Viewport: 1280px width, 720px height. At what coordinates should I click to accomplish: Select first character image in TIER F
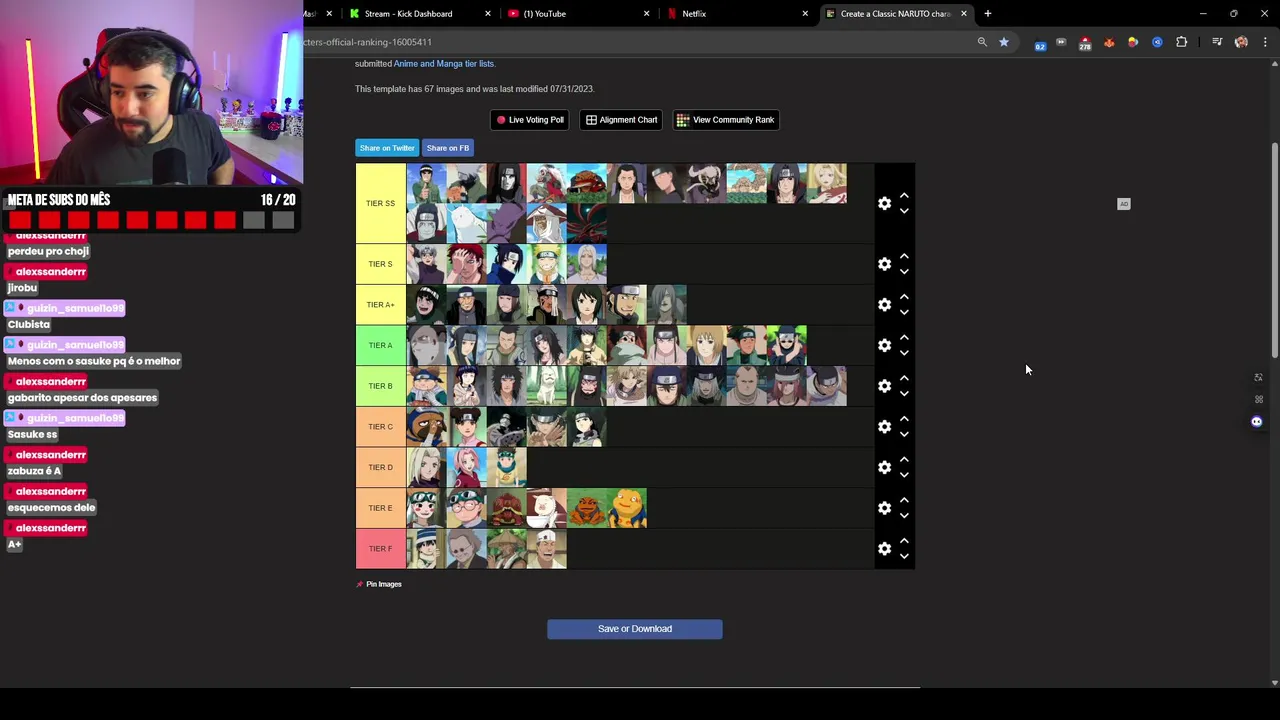pos(427,549)
